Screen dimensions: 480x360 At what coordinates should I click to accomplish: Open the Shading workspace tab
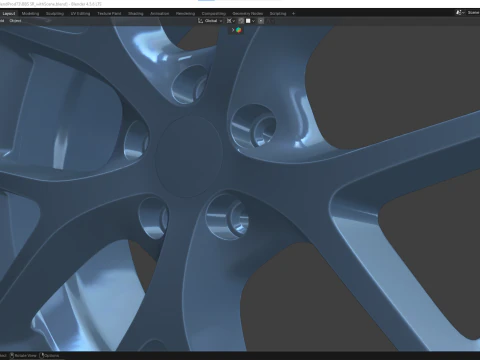[136, 14]
